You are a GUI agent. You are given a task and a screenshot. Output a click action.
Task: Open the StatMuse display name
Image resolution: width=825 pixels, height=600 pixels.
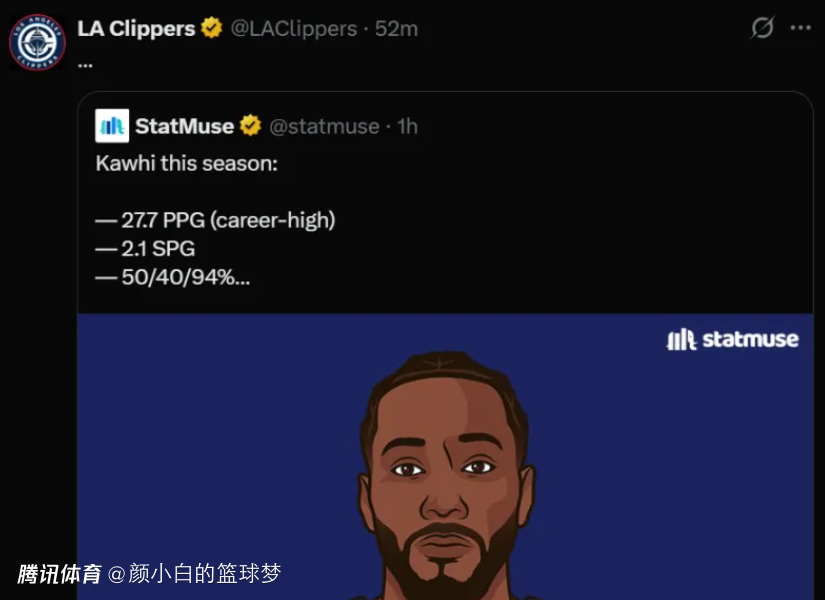(185, 126)
